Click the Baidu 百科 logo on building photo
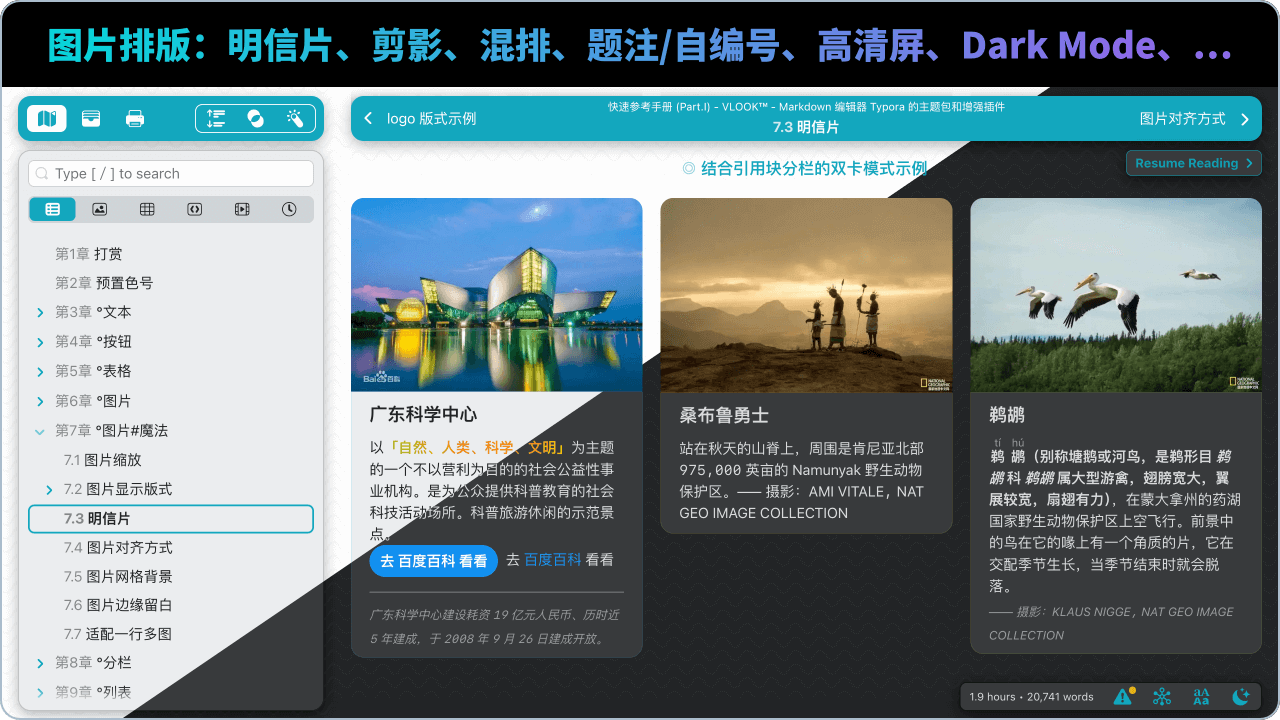Screen dimensions: 1280x720 (x=381, y=378)
